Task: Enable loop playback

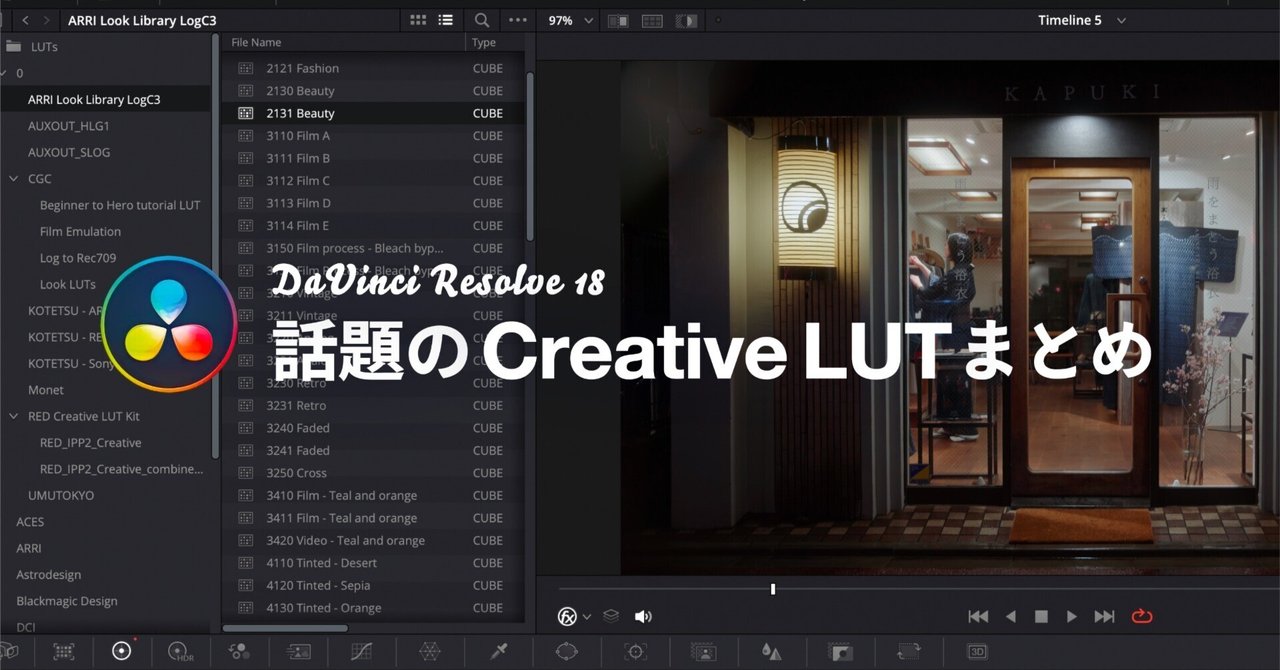Action: click(x=1142, y=617)
